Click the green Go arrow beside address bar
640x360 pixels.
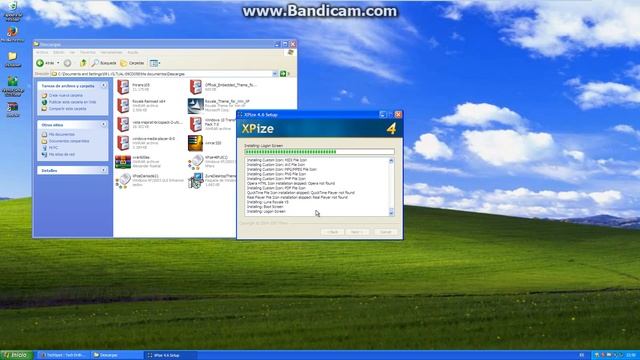[283, 74]
